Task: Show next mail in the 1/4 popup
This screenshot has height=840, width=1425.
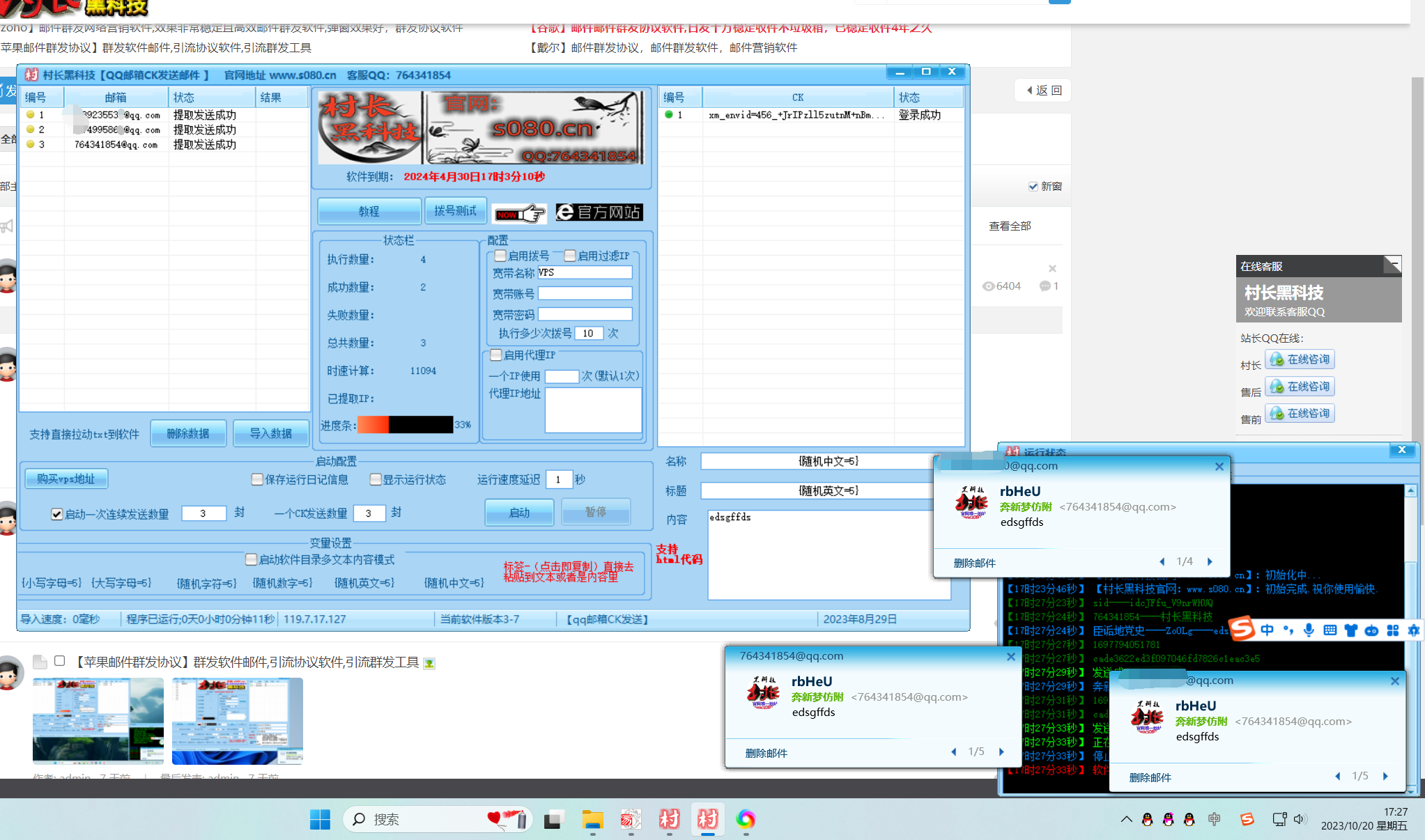Action: 1210,561
